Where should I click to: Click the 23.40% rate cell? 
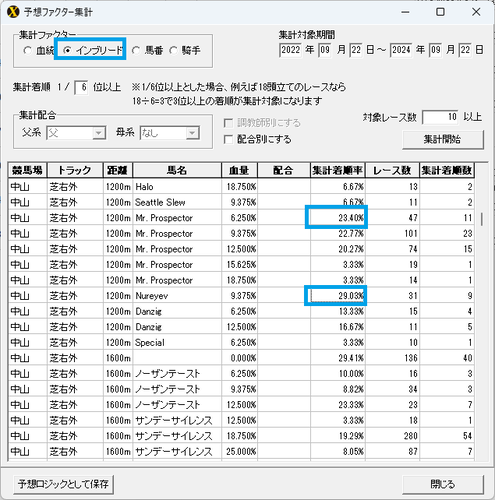click(x=338, y=218)
